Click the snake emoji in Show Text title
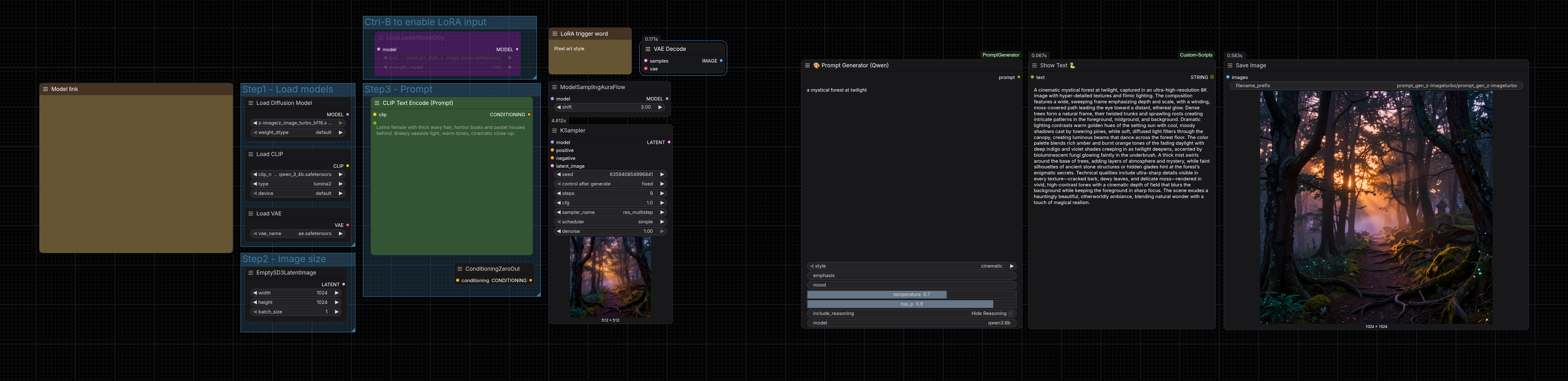The image size is (1568, 381). pyautogui.click(x=1073, y=65)
